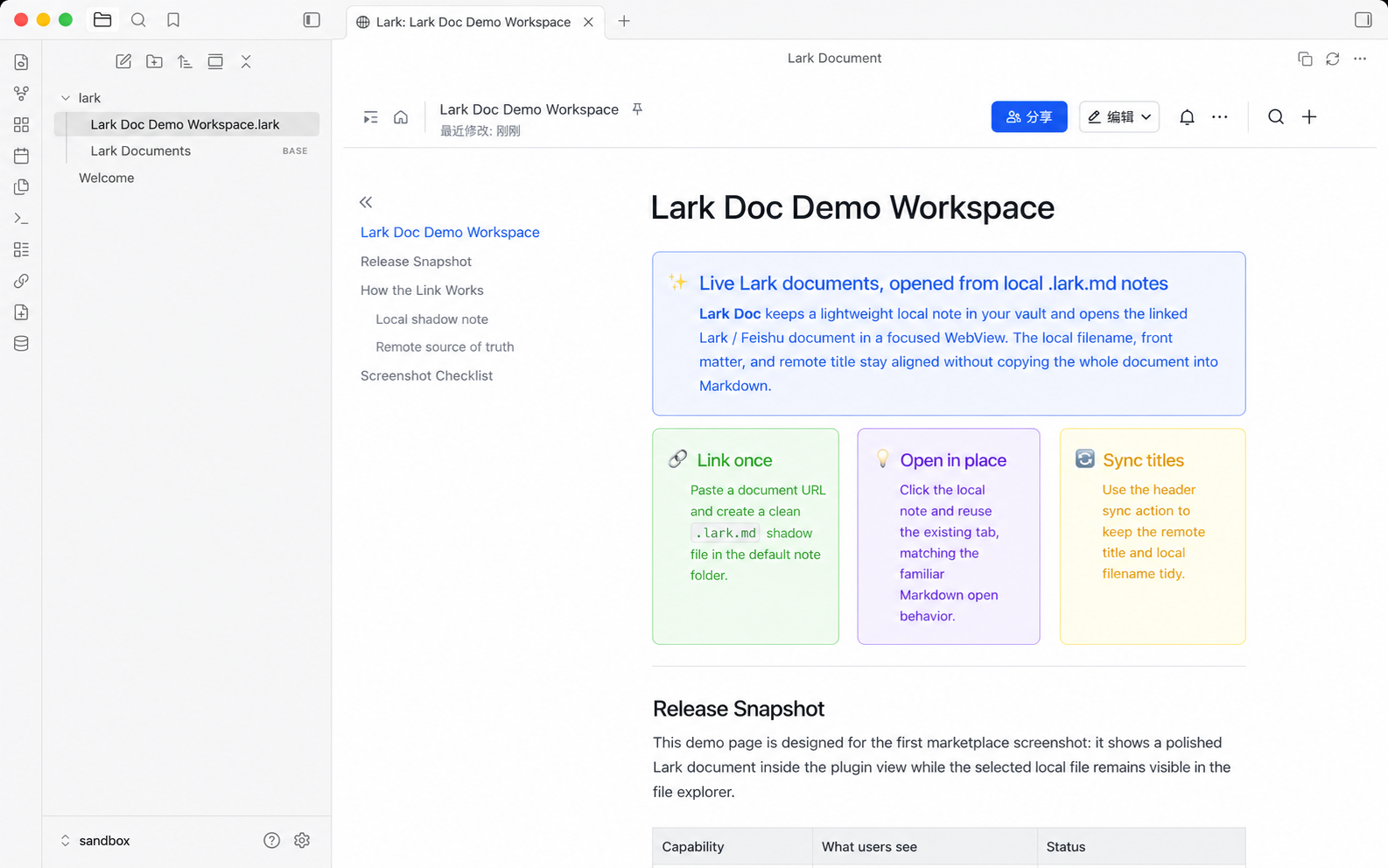Create a new folder icon
The image size is (1388, 868).
tap(154, 61)
